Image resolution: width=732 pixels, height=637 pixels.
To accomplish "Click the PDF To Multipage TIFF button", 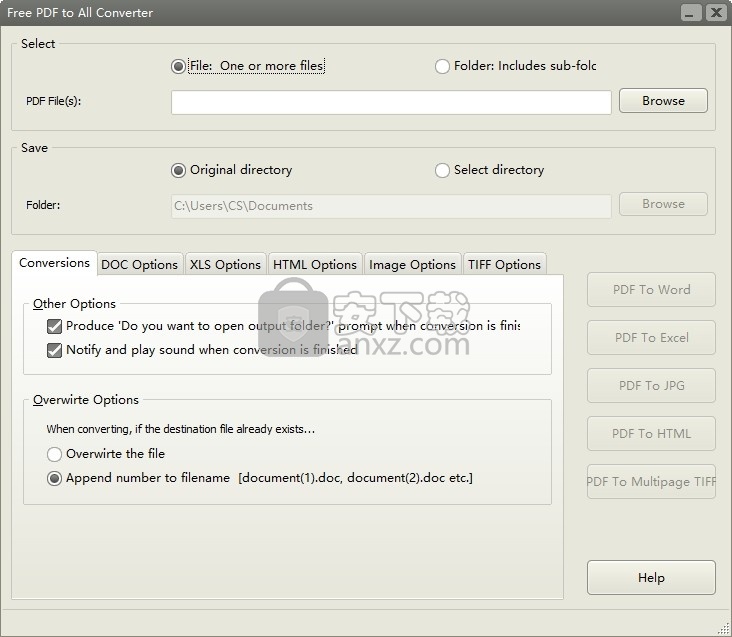I will click(x=651, y=482).
